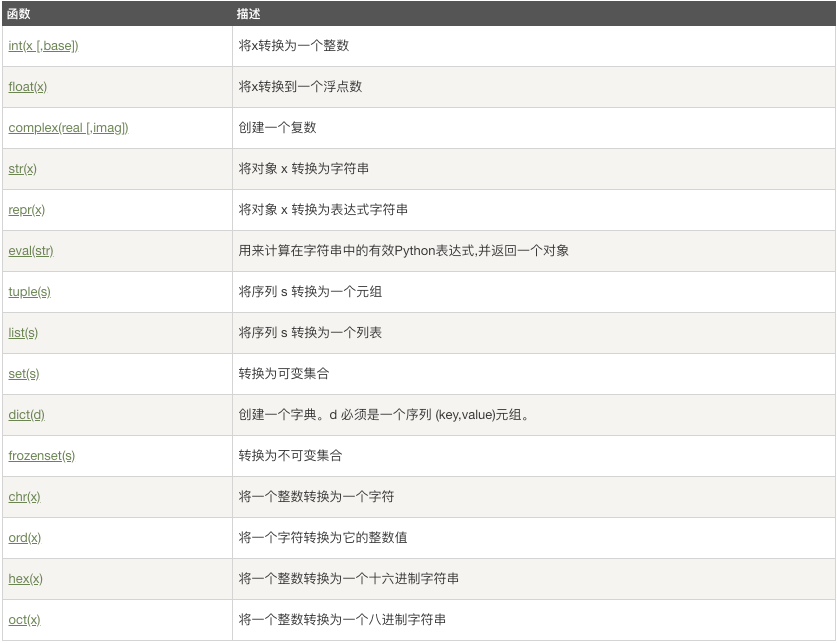
Task: Click the eval(str) link
Action: pos(31,251)
